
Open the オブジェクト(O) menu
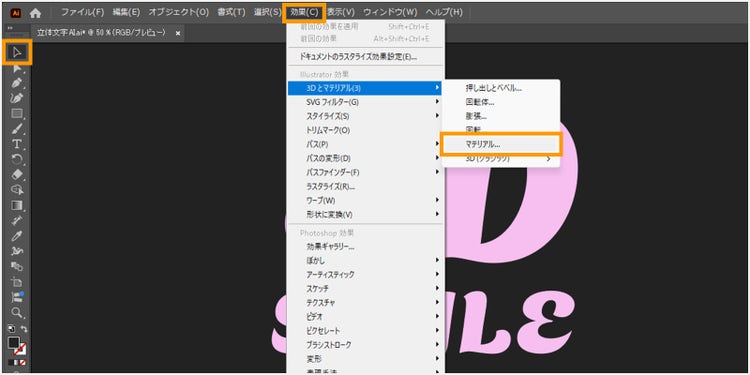(179, 12)
